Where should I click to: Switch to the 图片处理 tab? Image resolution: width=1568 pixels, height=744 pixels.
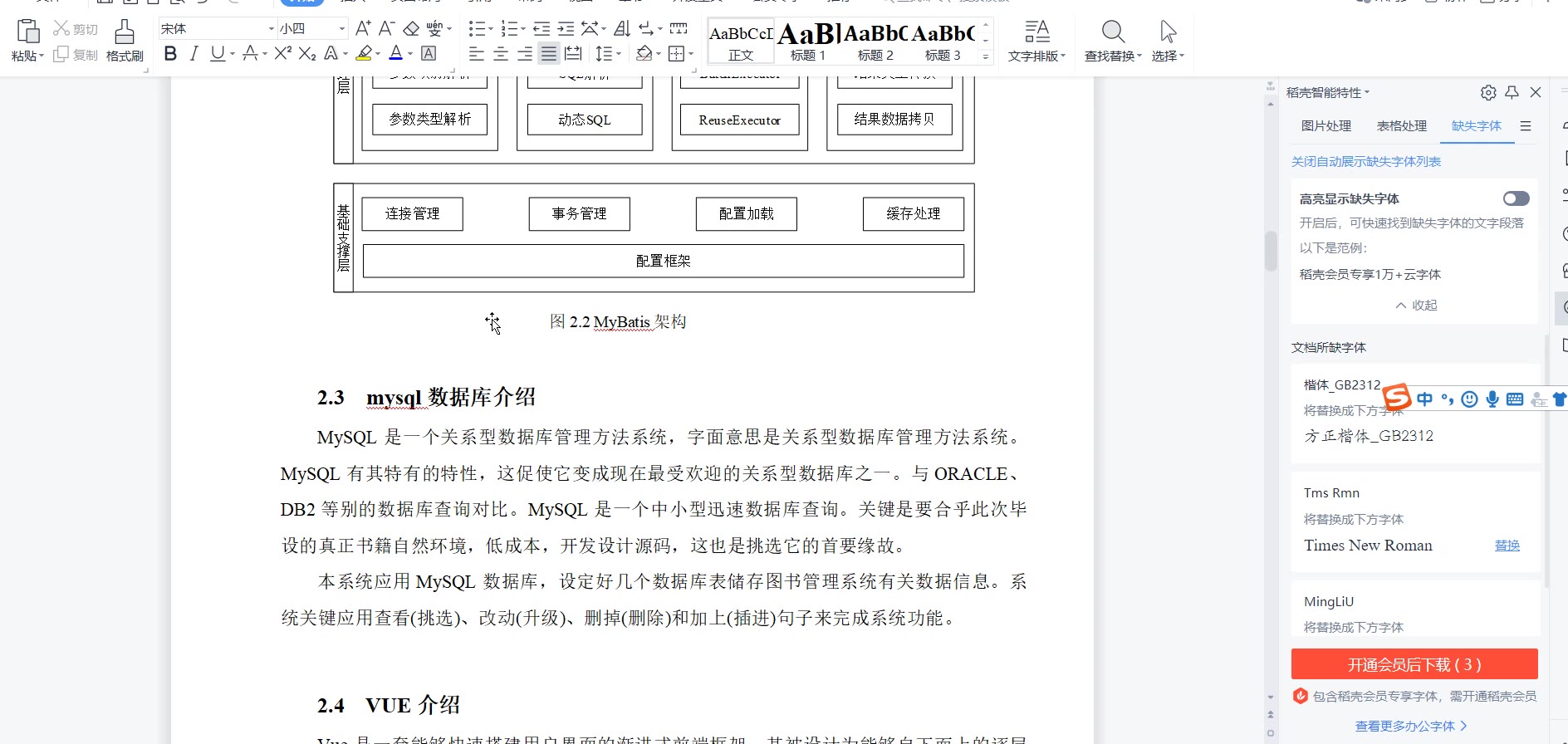coord(1326,126)
